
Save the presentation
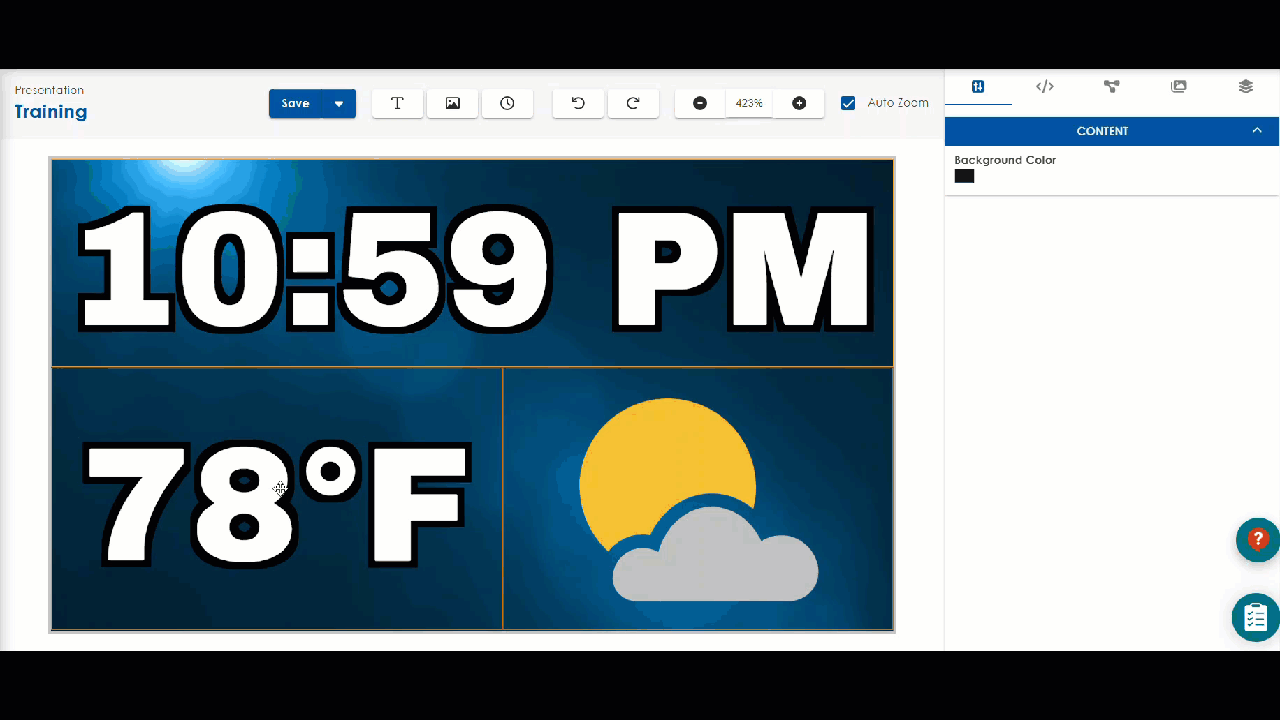point(295,103)
